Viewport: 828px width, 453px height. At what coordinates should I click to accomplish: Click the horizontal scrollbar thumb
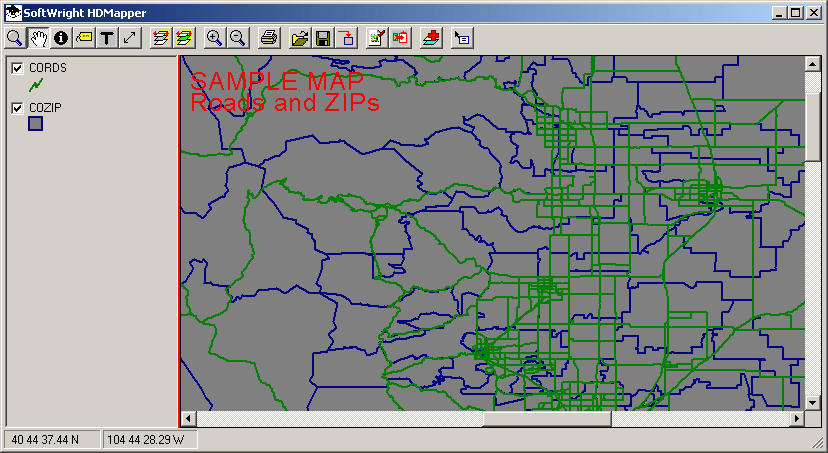547,419
